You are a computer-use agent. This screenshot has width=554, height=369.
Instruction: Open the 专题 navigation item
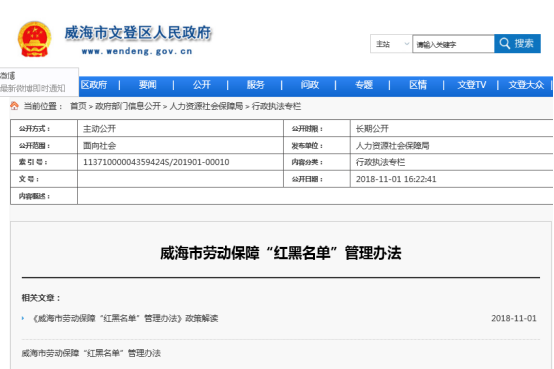[364, 85]
